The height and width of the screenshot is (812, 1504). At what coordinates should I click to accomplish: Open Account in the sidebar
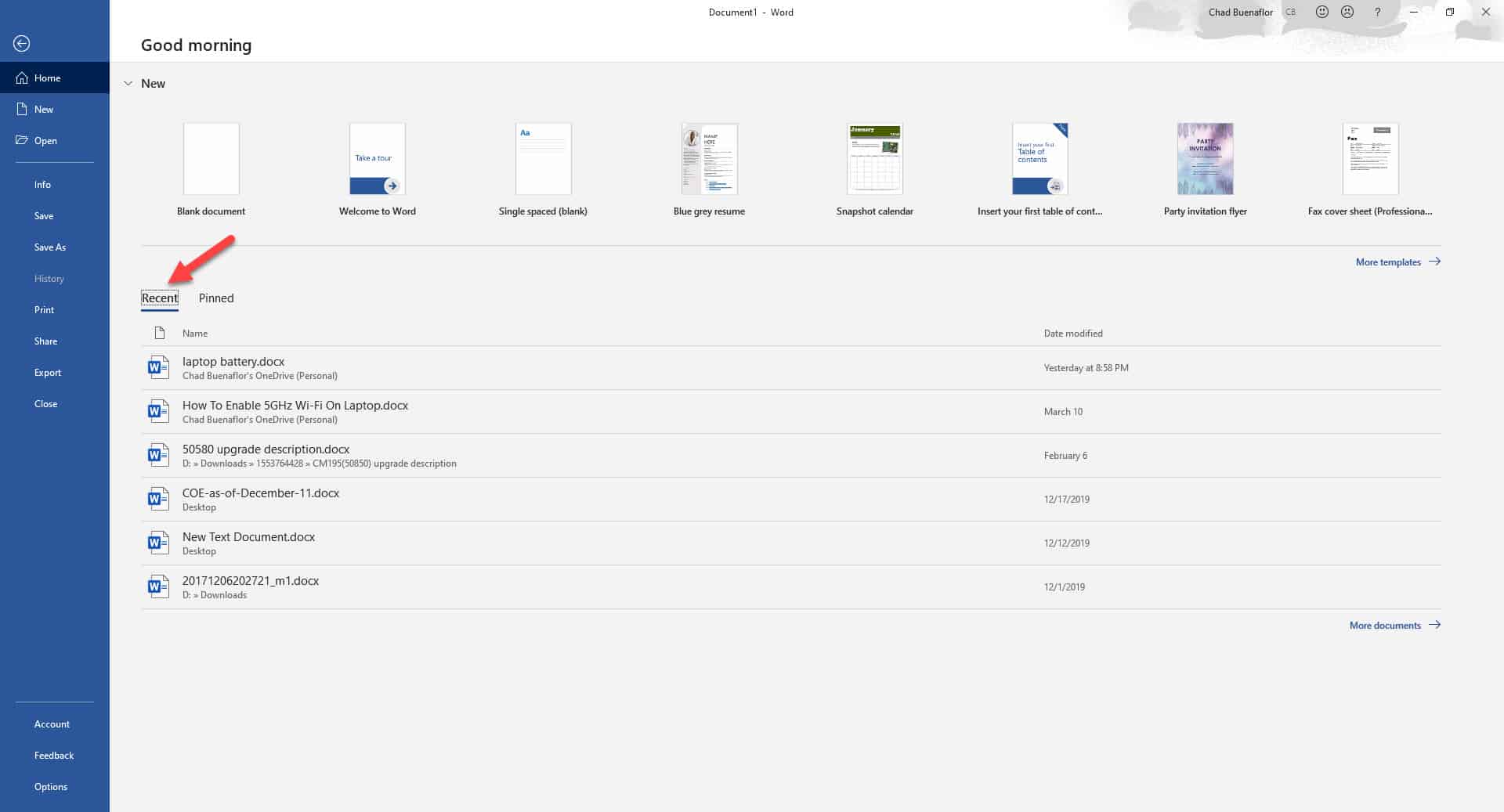pos(52,724)
